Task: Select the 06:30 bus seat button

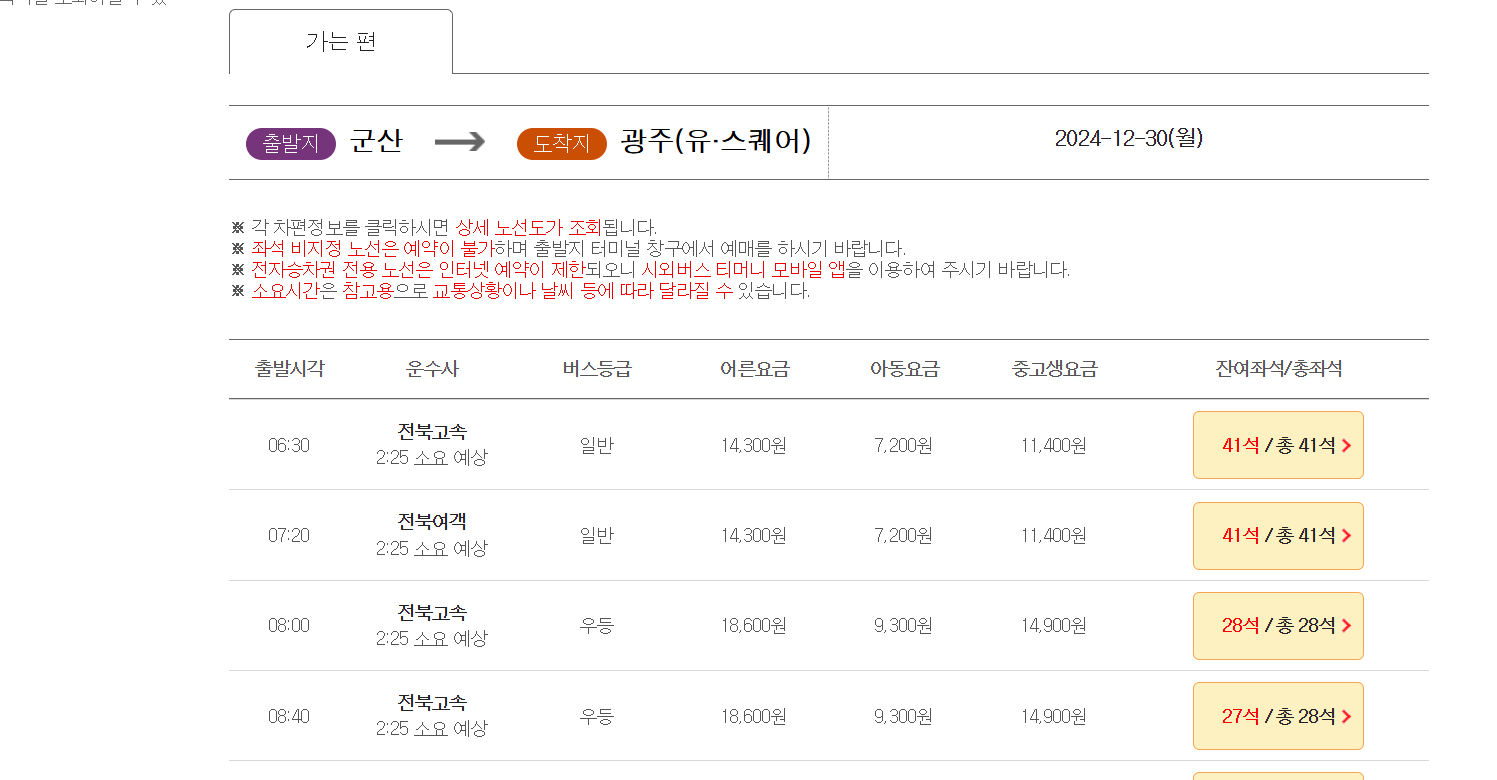Action: (x=1278, y=445)
